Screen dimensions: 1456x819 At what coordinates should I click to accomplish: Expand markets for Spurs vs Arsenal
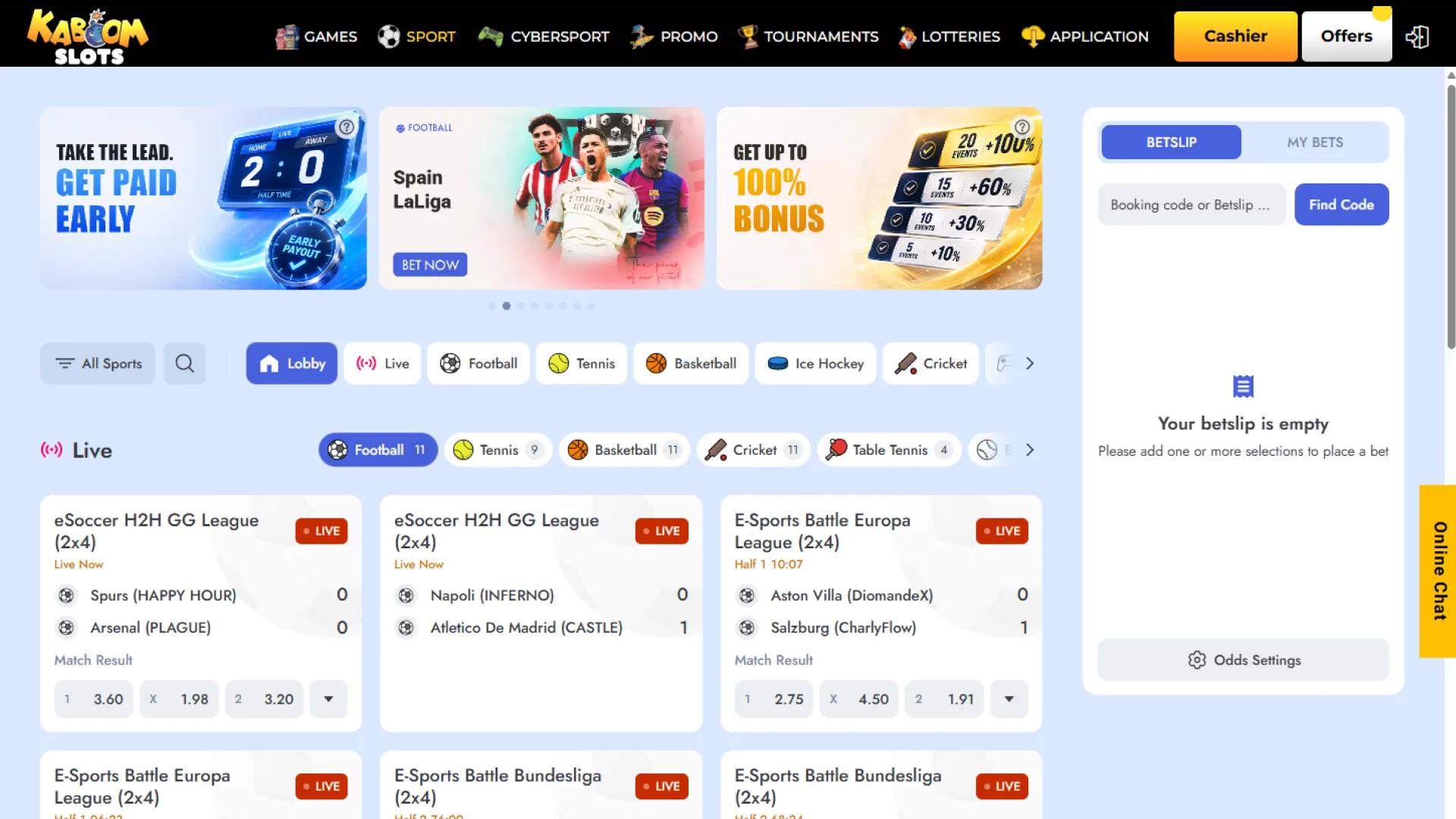(328, 698)
